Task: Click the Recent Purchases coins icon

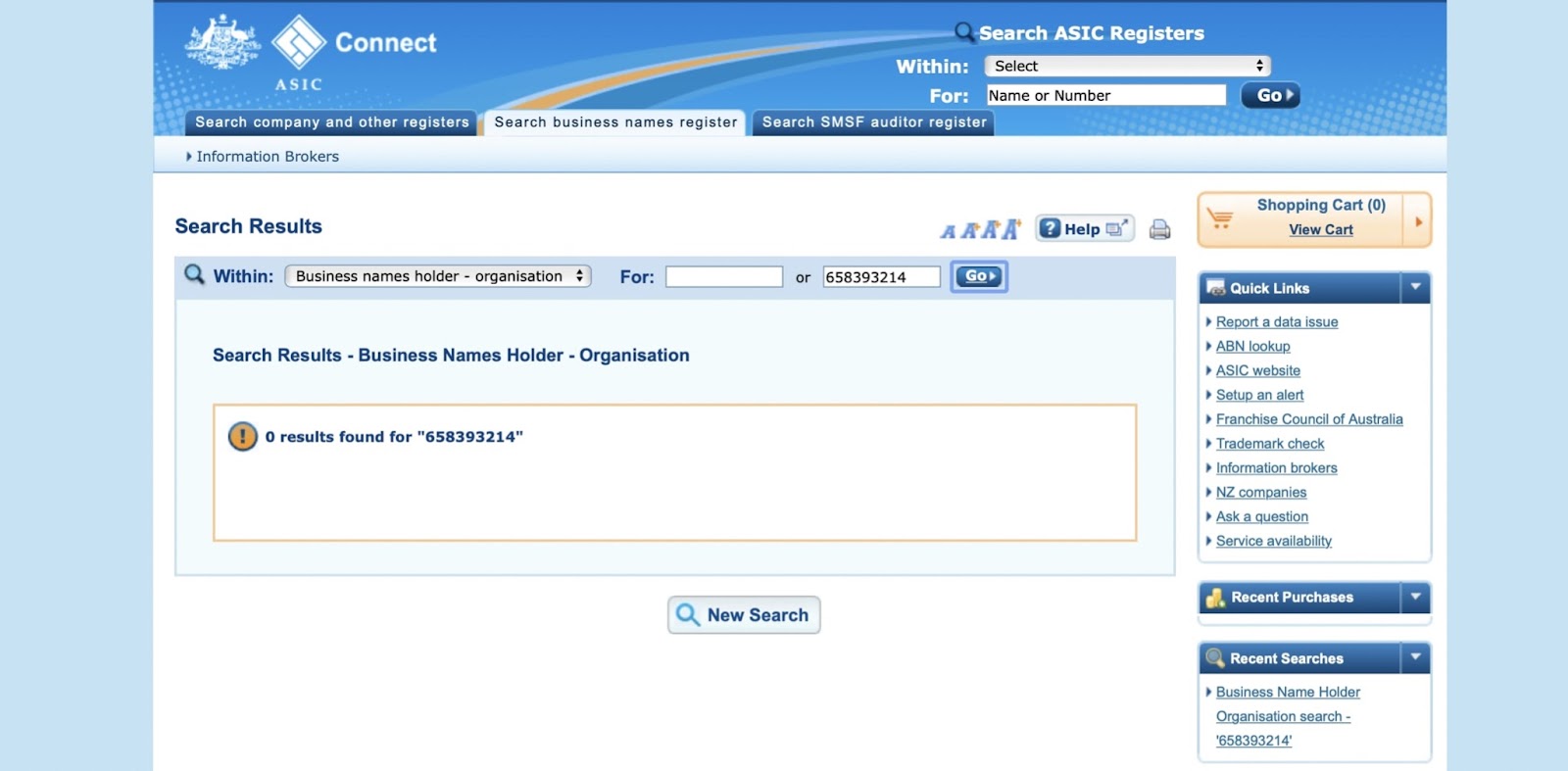Action: [1216, 598]
